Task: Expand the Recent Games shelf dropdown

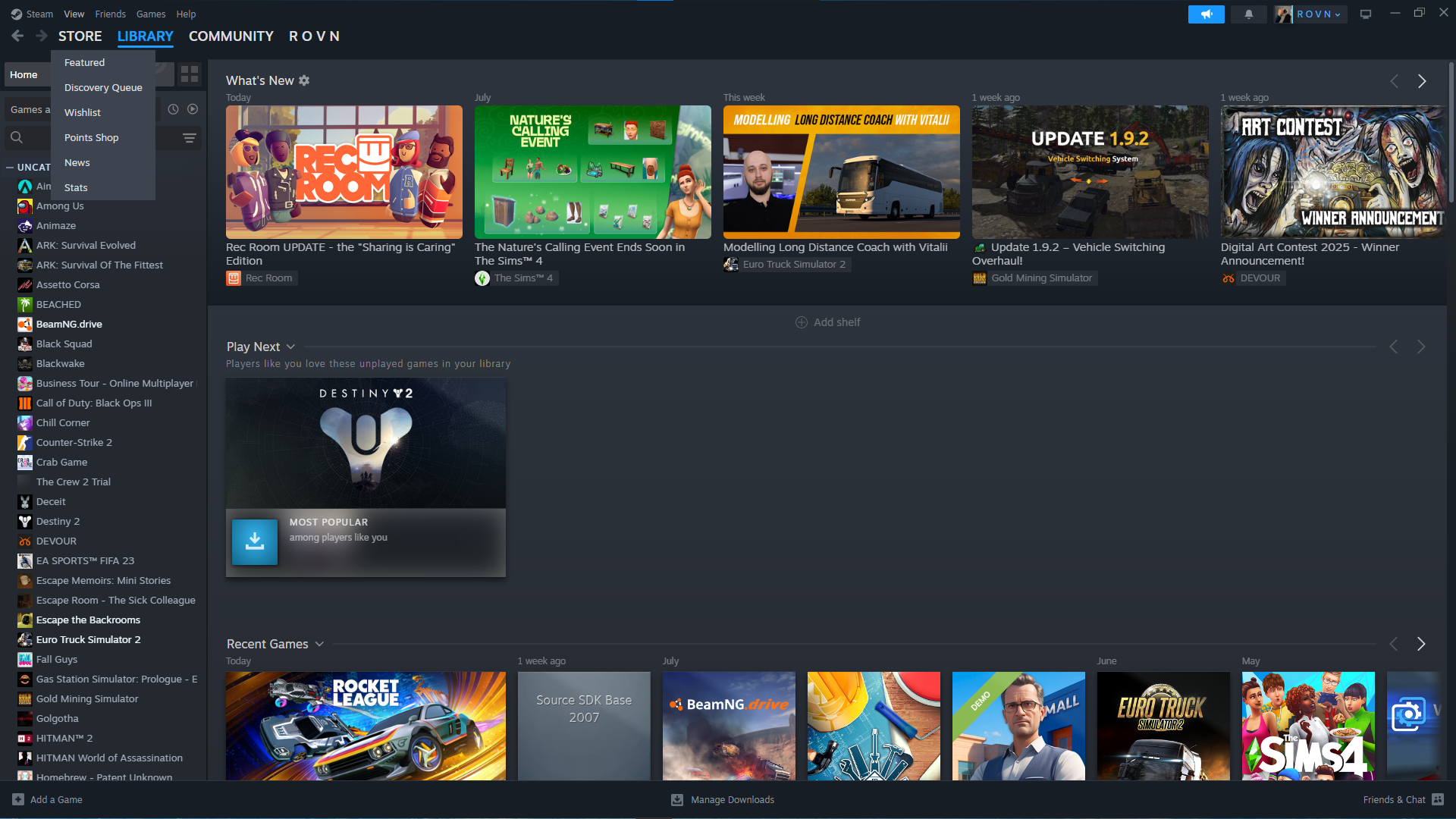Action: [319, 644]
